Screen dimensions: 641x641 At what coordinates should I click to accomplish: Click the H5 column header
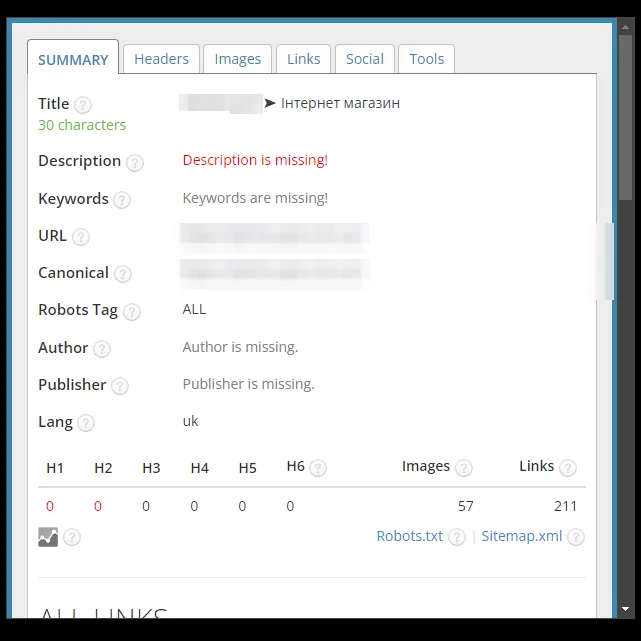247,468
